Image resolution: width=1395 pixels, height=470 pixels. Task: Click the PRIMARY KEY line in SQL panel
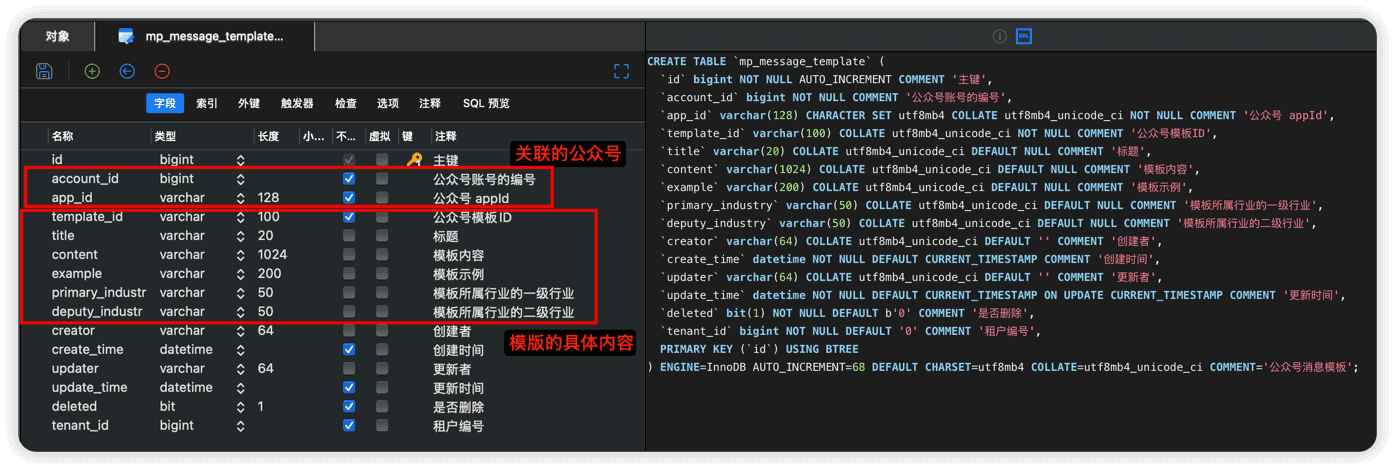coord(759,350)
